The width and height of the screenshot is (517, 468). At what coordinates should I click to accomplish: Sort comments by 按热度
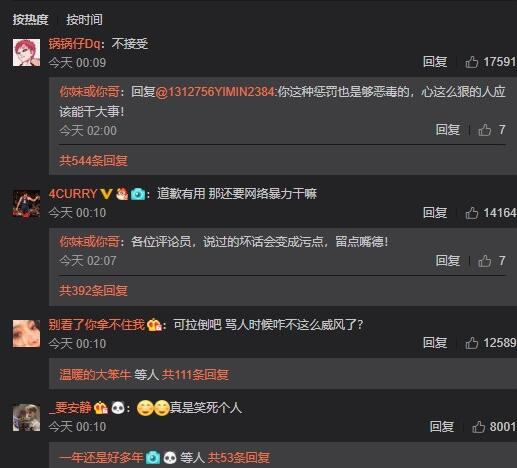point(30,20)
